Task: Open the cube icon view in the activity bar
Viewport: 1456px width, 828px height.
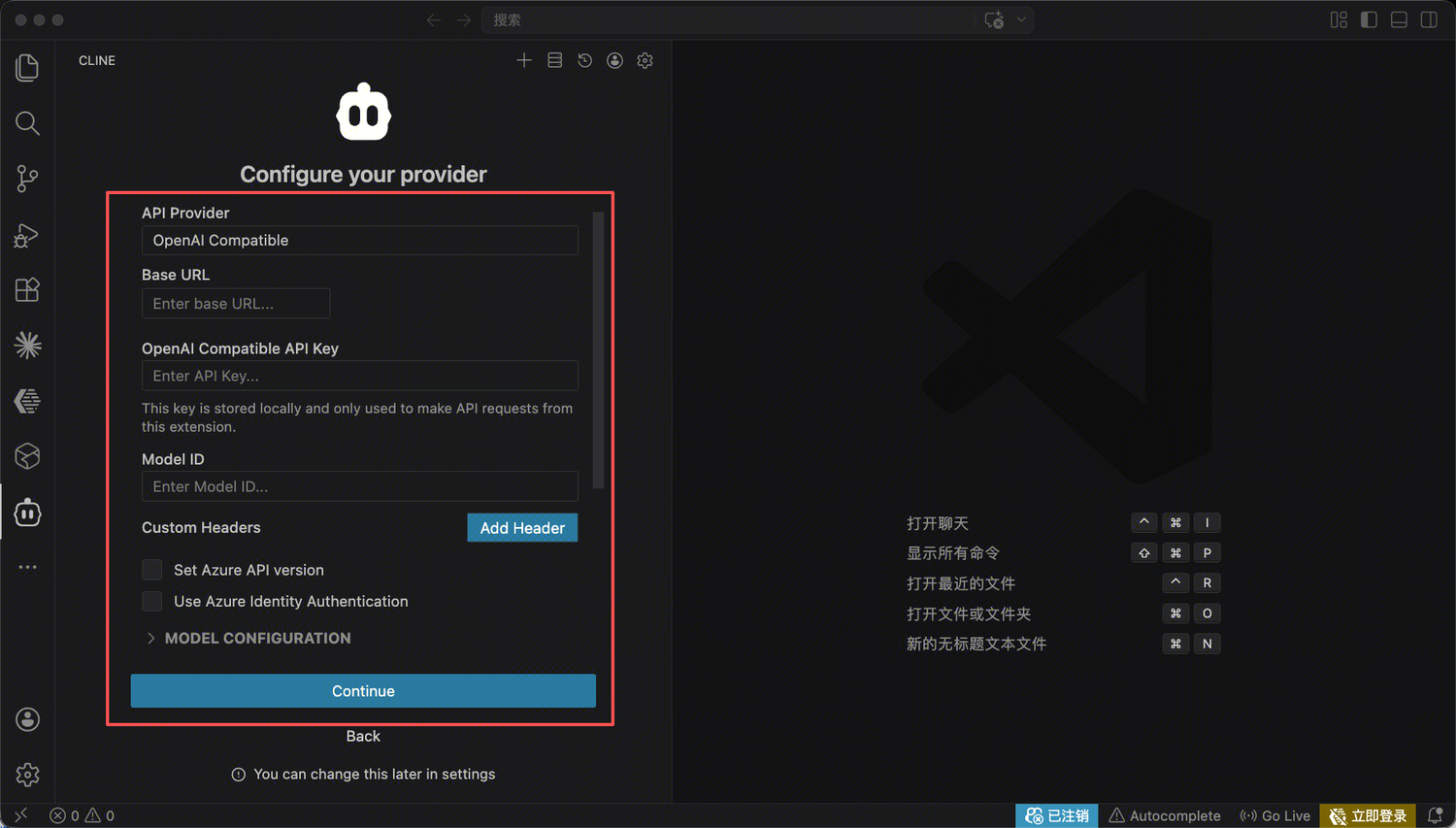Action: click(27, 456)
